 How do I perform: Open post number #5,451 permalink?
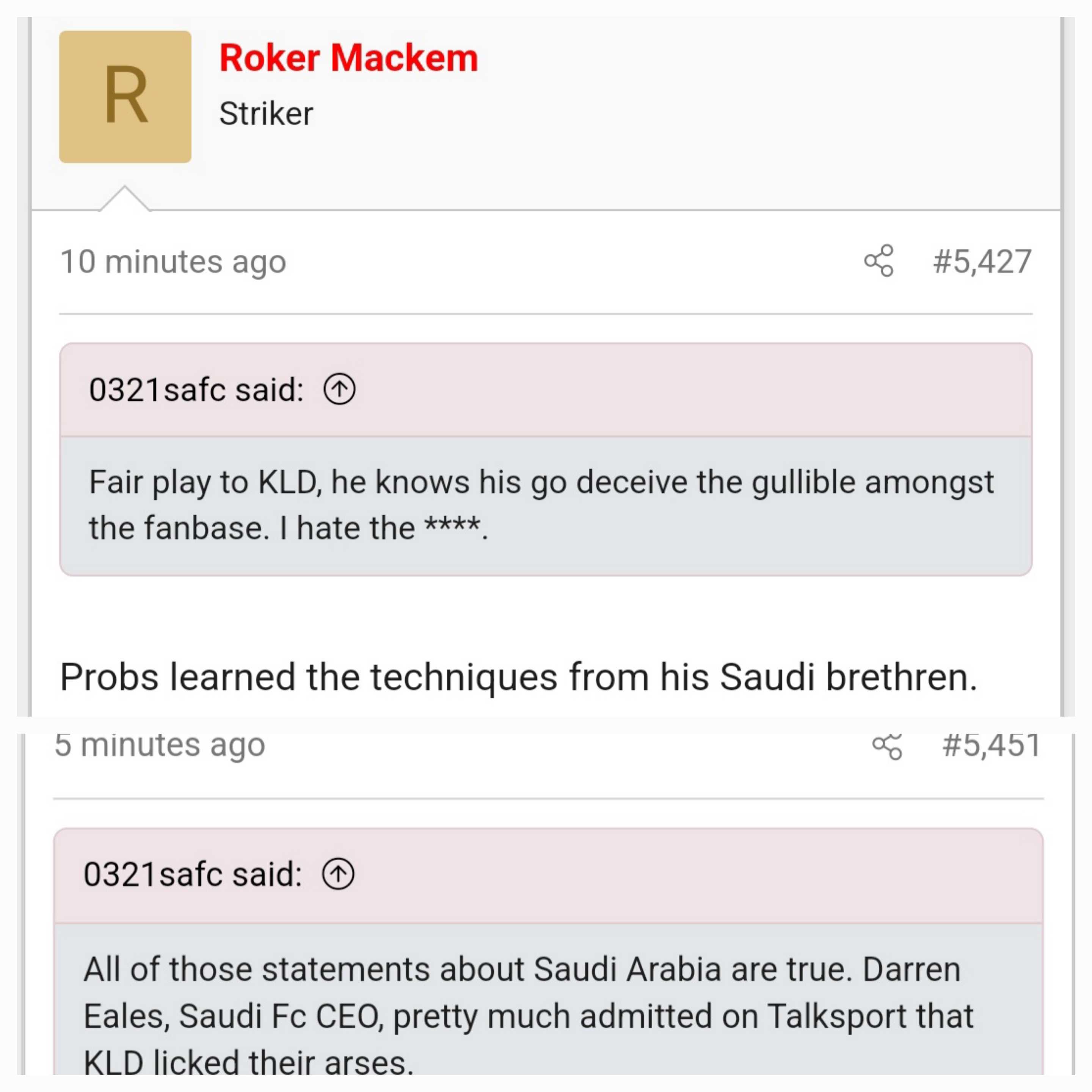(992, 745)
